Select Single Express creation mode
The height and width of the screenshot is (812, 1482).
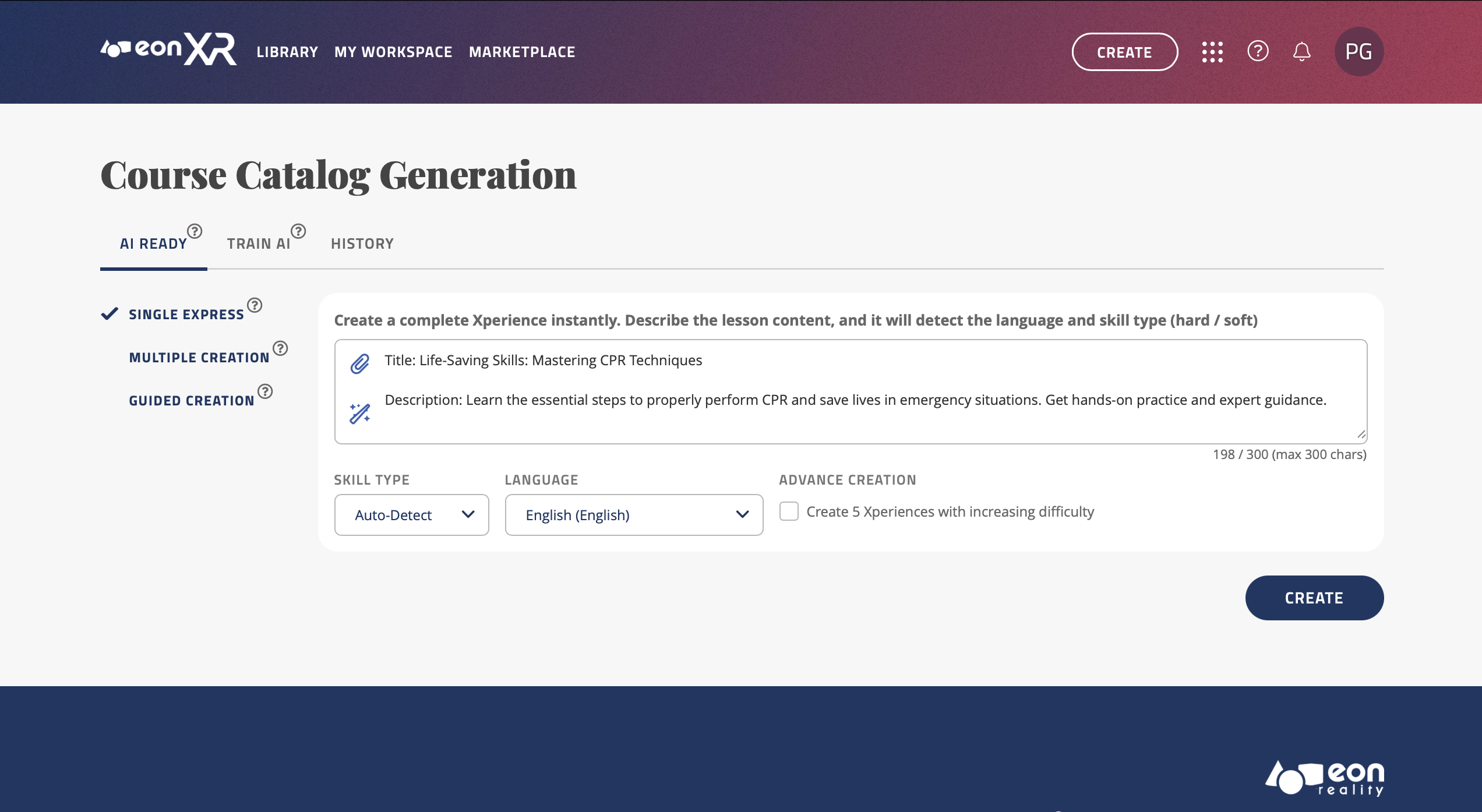[x=186, y=315]
